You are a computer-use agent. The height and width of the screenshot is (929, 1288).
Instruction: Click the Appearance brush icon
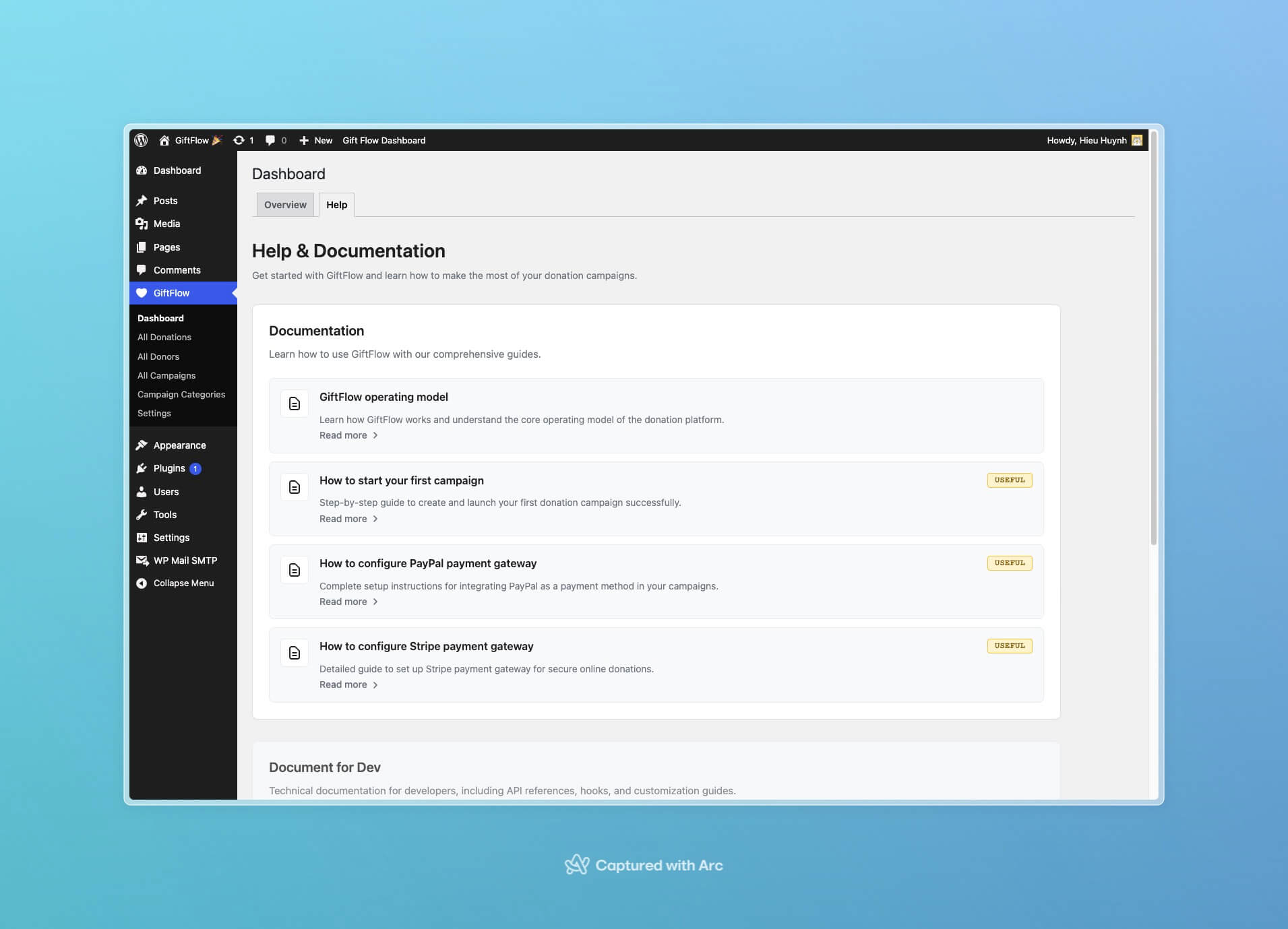[142, 445]
